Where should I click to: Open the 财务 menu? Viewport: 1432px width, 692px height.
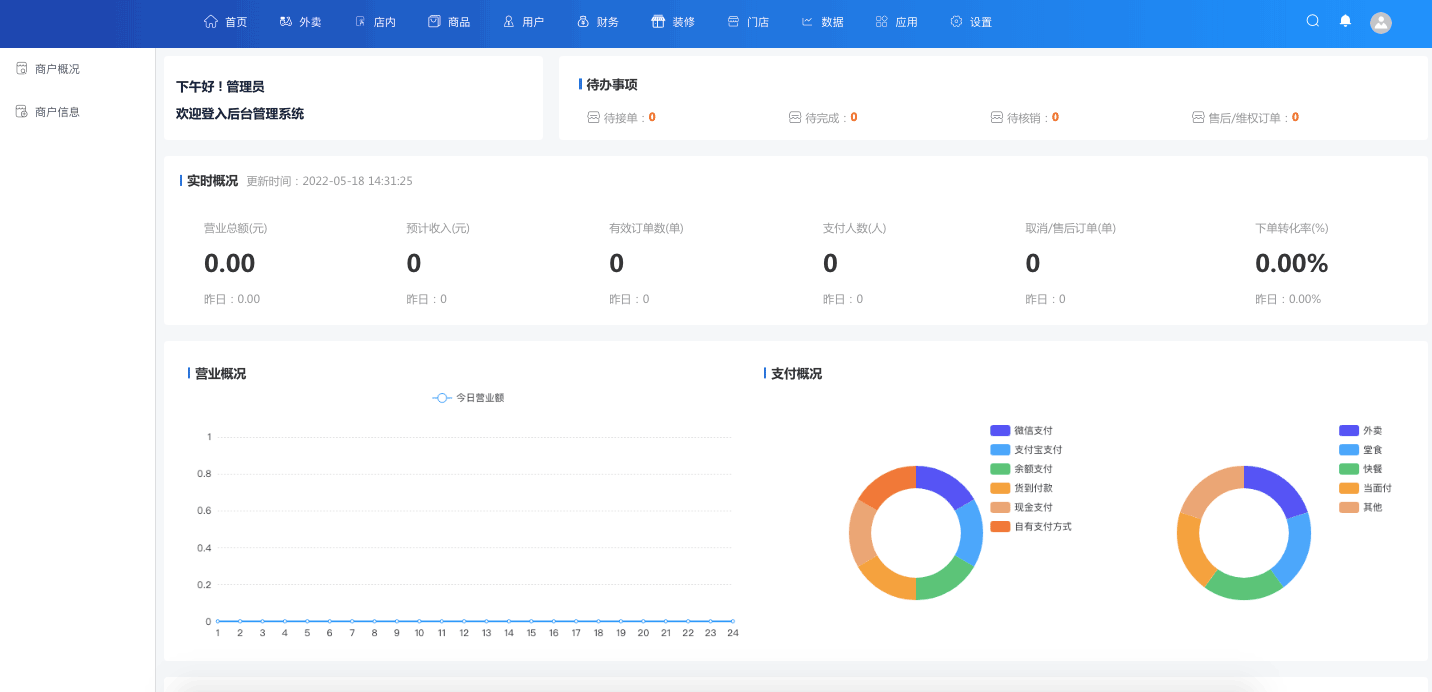point(598,22)
